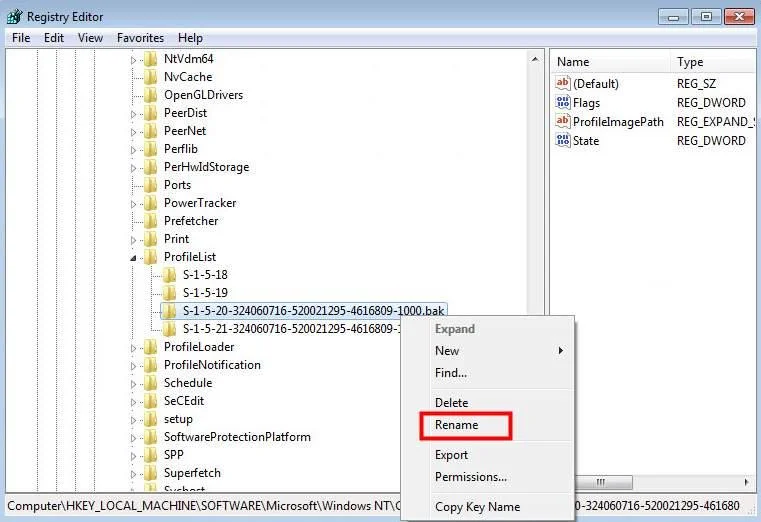Expand the ProfileNotification key
This screenshot has height=522, width=761.
pos(133,366)
